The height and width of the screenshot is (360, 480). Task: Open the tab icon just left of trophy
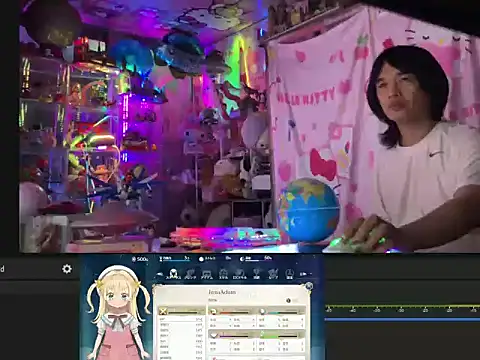pyautogui.click(x=239, y=274)
